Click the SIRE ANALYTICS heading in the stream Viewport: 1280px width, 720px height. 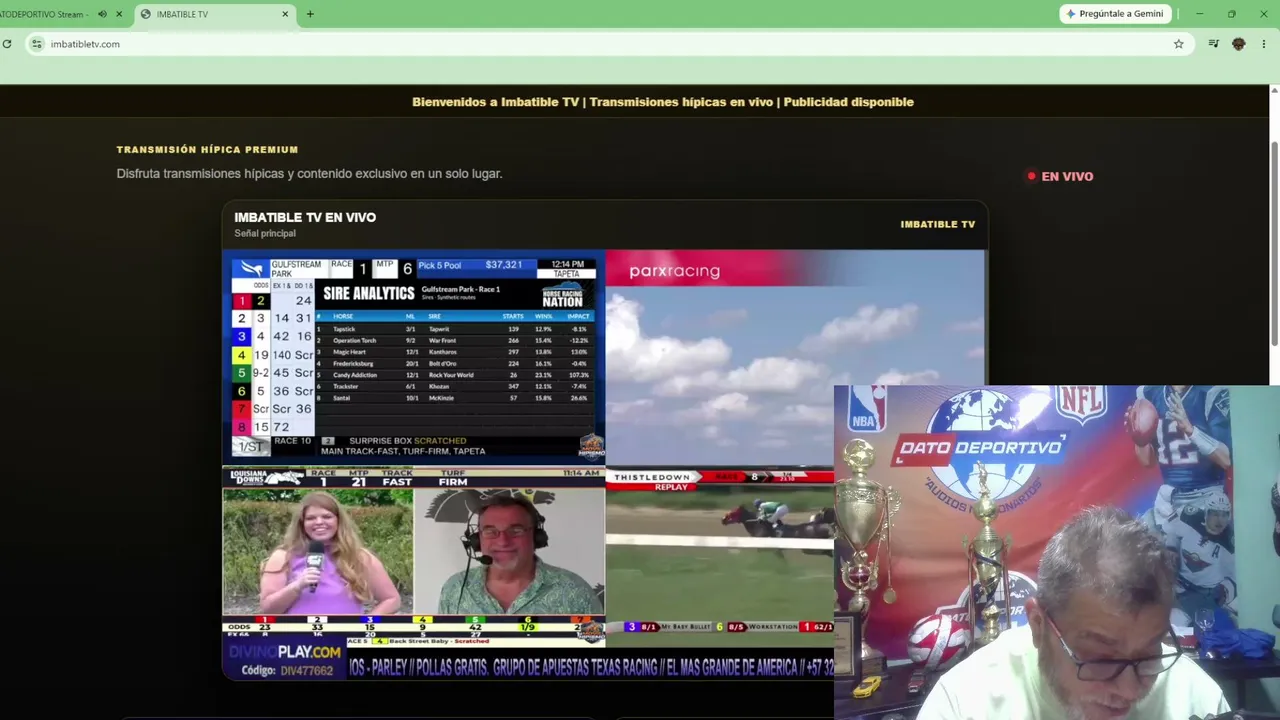[x=369, y=293]
